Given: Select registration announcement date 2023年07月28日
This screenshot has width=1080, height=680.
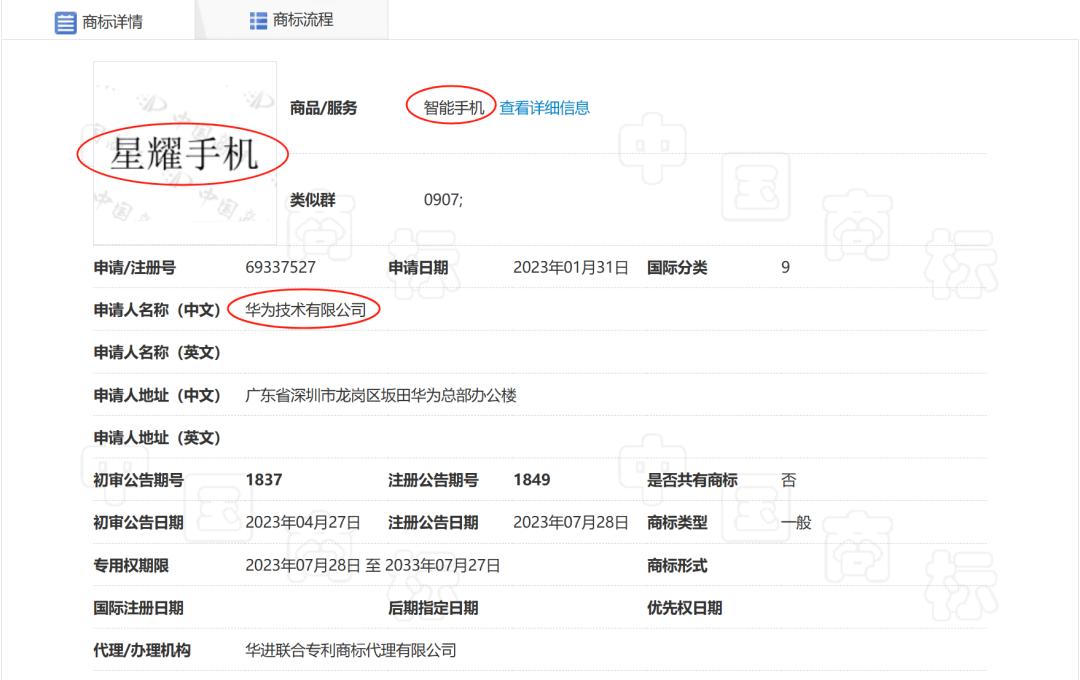Looking at the screenshot, I should pyautogui.click(x=570, y=522).
